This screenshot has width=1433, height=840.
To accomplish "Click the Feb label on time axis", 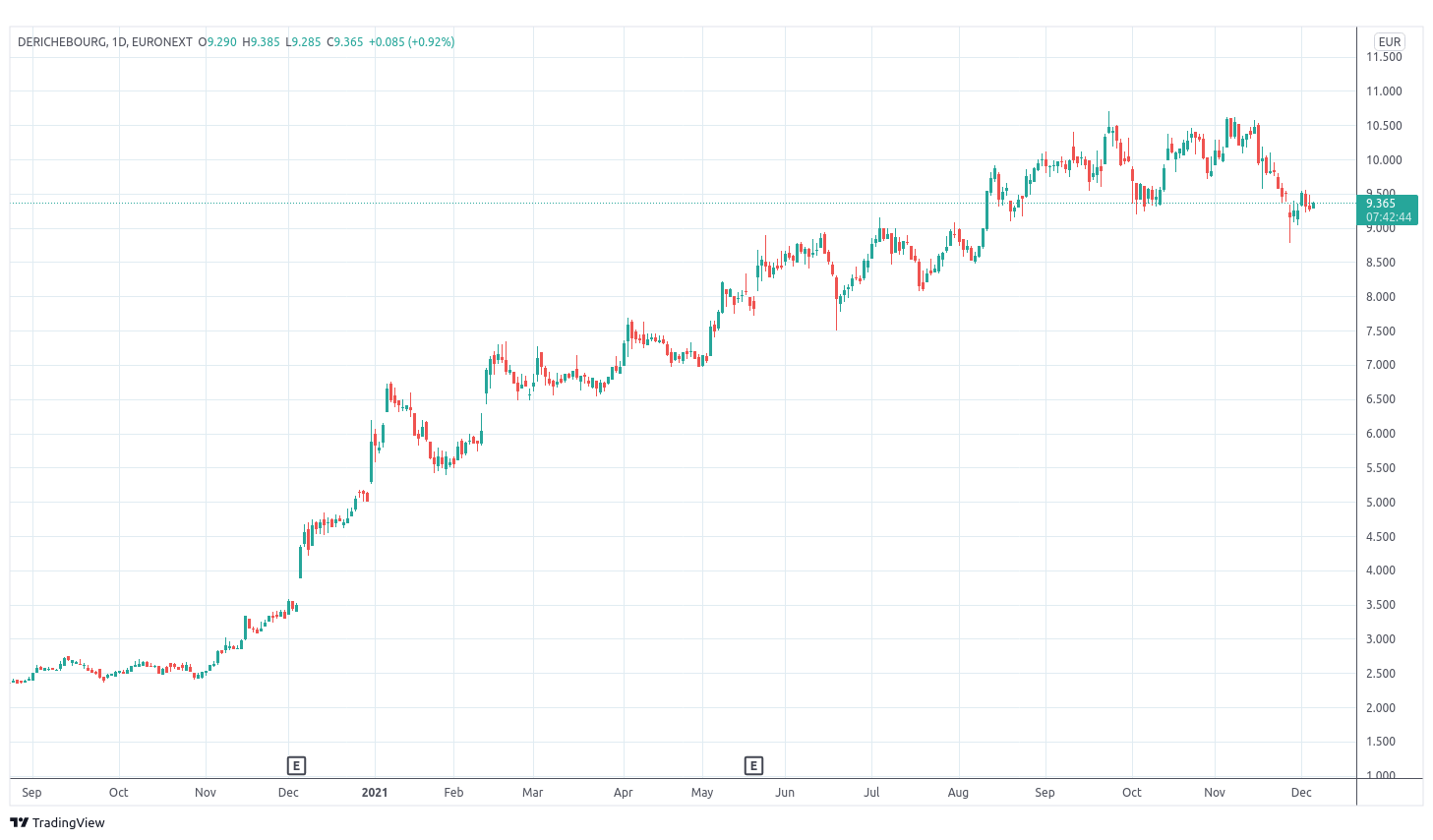I will tap(453, 792).
